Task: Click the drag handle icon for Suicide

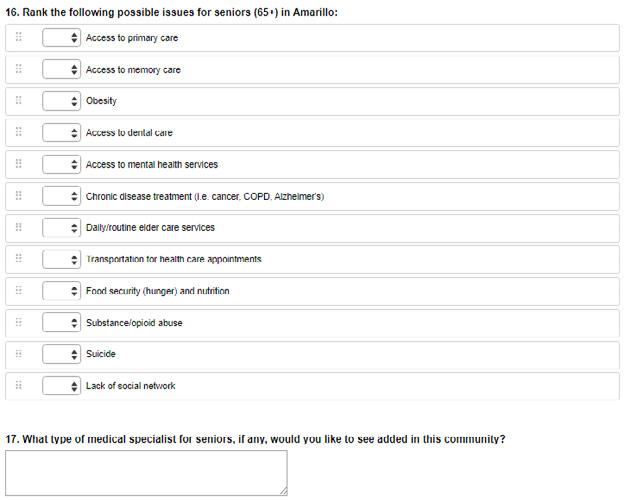Action: 19,353
